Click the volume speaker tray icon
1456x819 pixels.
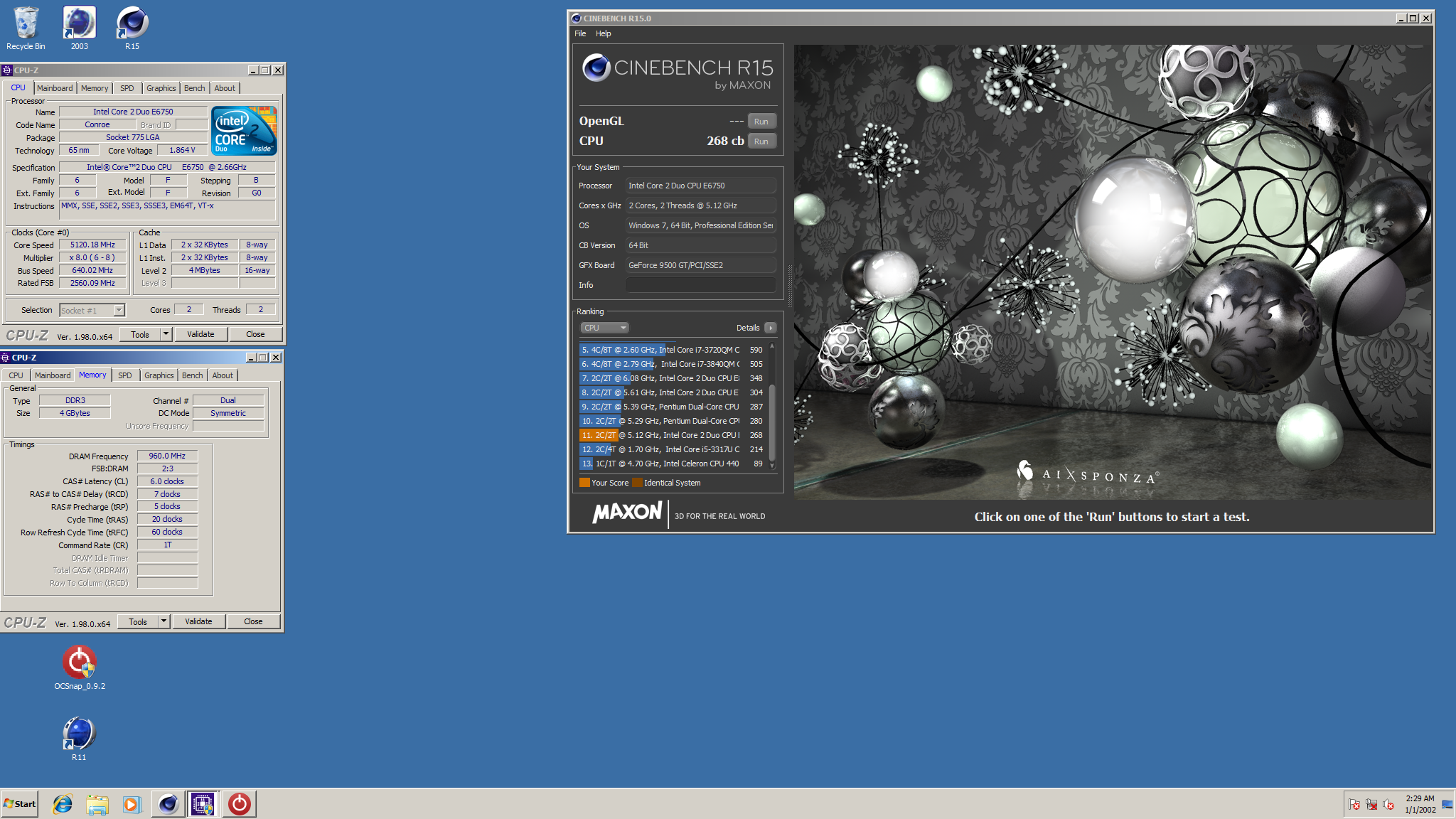(1388, 805)
